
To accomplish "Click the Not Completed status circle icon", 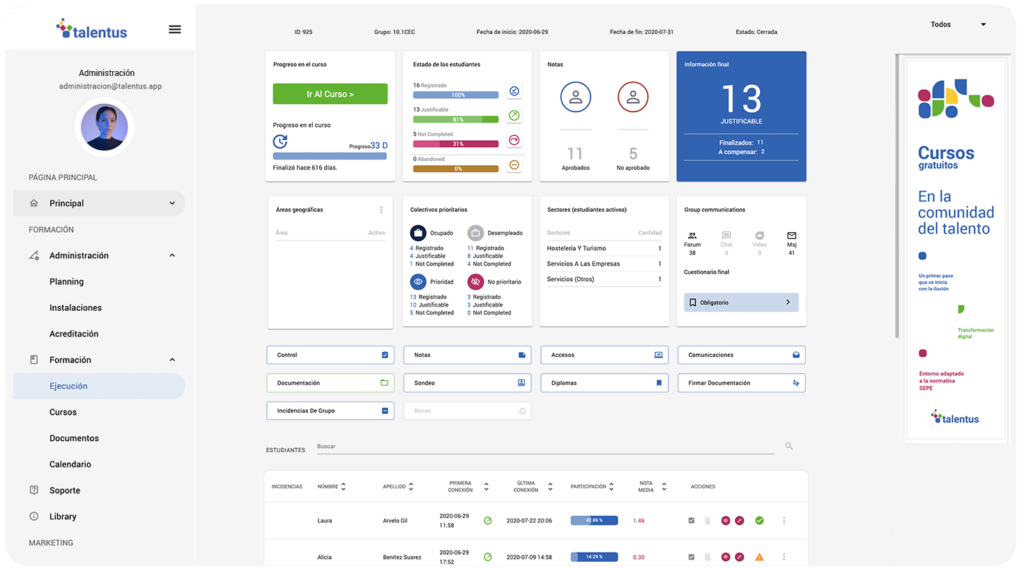I will point(515,140).
